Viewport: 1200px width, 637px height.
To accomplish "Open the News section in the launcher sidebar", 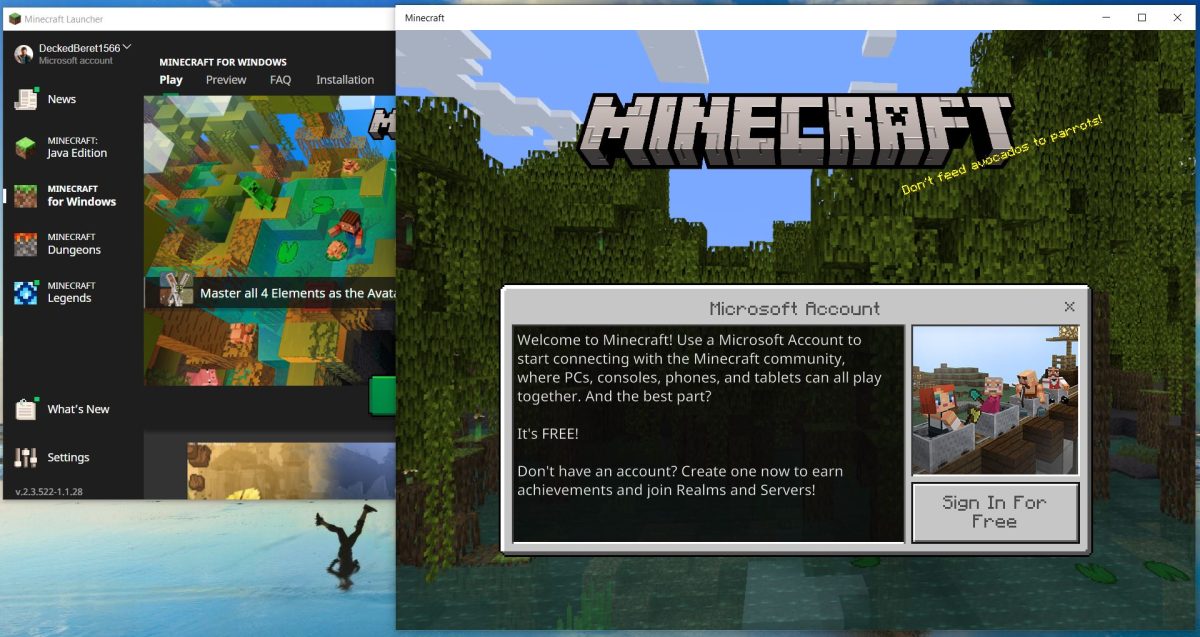I will [61, 98].
